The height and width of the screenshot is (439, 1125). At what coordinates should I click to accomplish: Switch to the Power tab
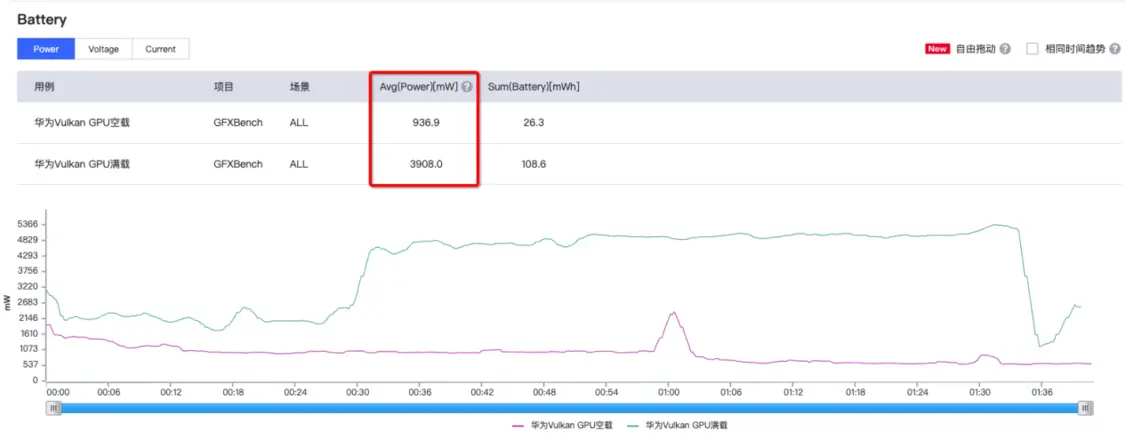pyautogui.click(x=46, y=49)
